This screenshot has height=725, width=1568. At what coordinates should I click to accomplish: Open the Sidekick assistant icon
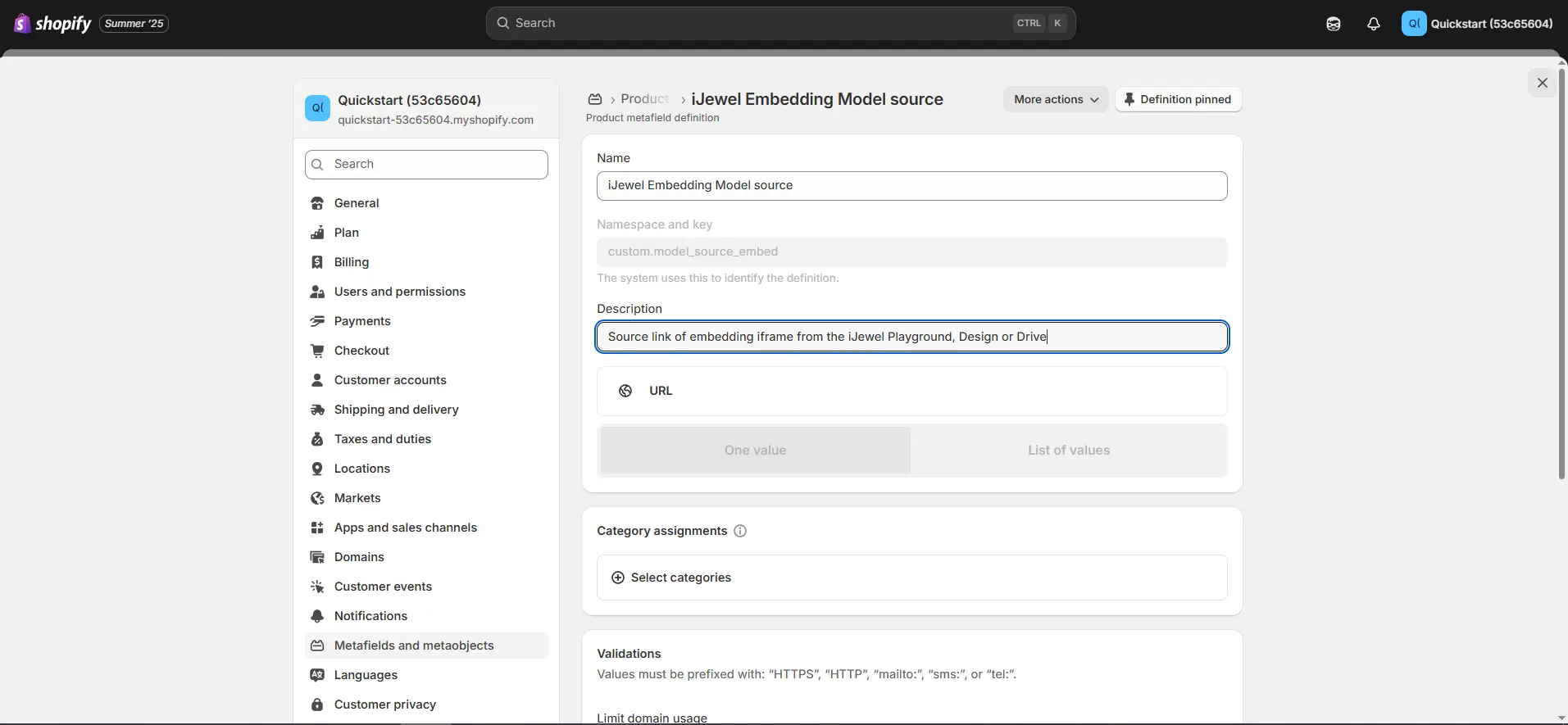[x=1334, y=24]
